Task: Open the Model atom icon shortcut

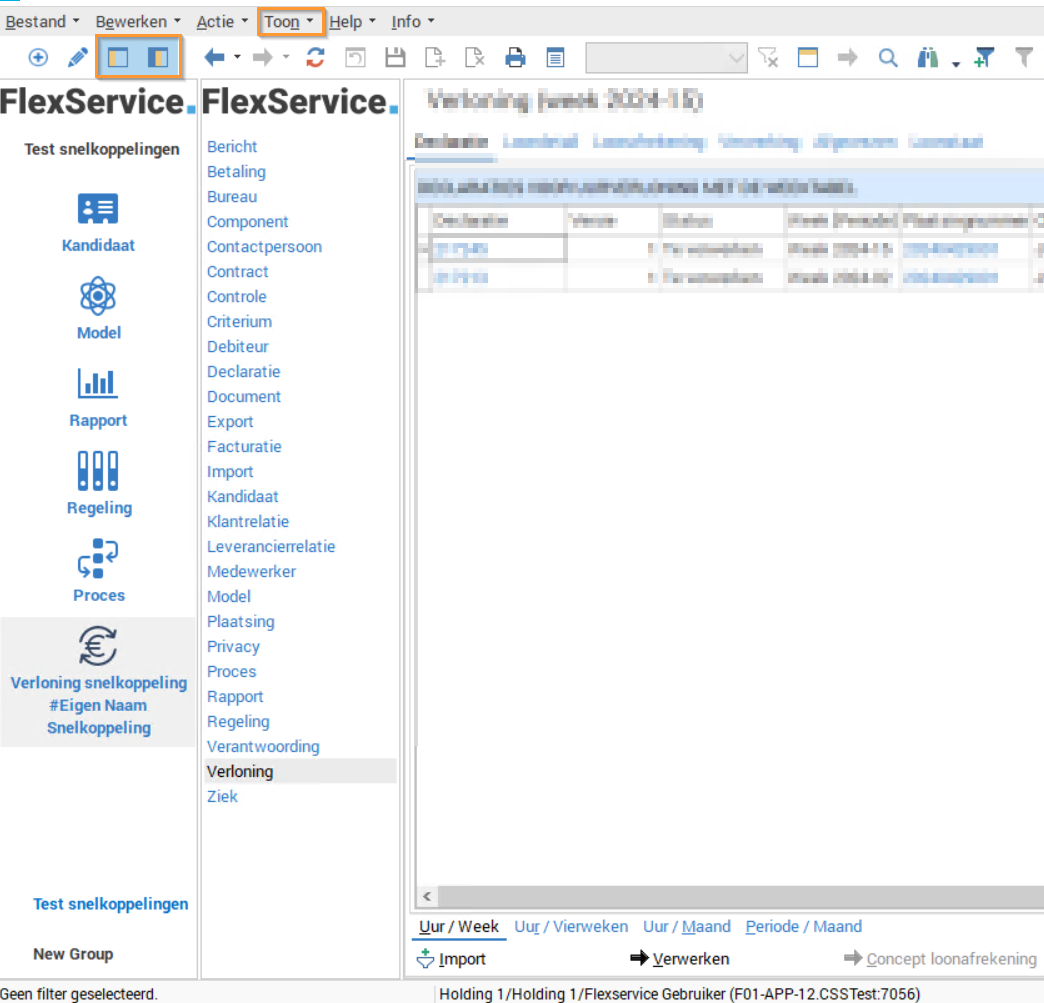Action: tap(98, 296)
